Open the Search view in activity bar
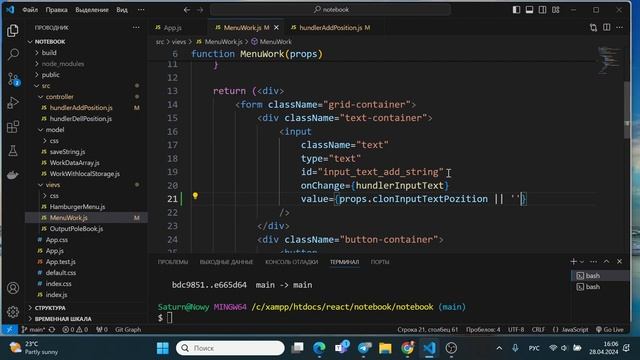Viewport: 640px width, 360px height. [x=13, y=54]
